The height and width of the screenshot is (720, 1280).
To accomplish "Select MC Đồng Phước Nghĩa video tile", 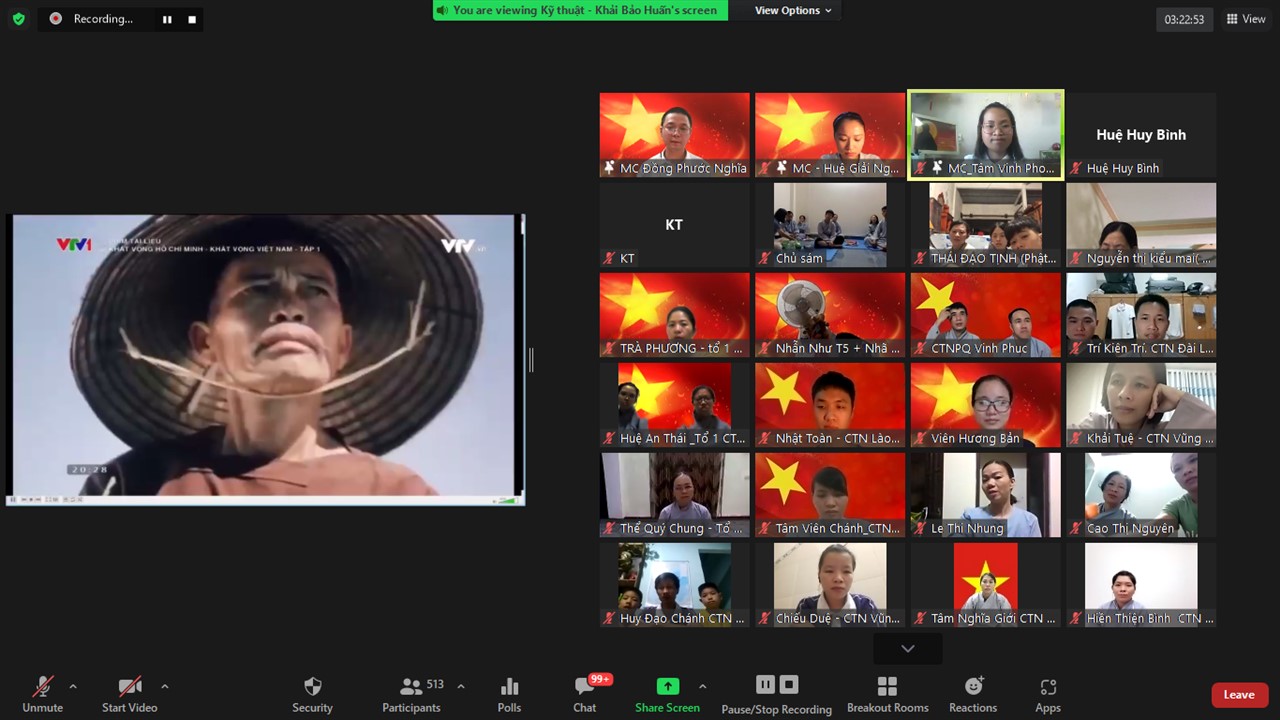I will [x=675, y=135].
